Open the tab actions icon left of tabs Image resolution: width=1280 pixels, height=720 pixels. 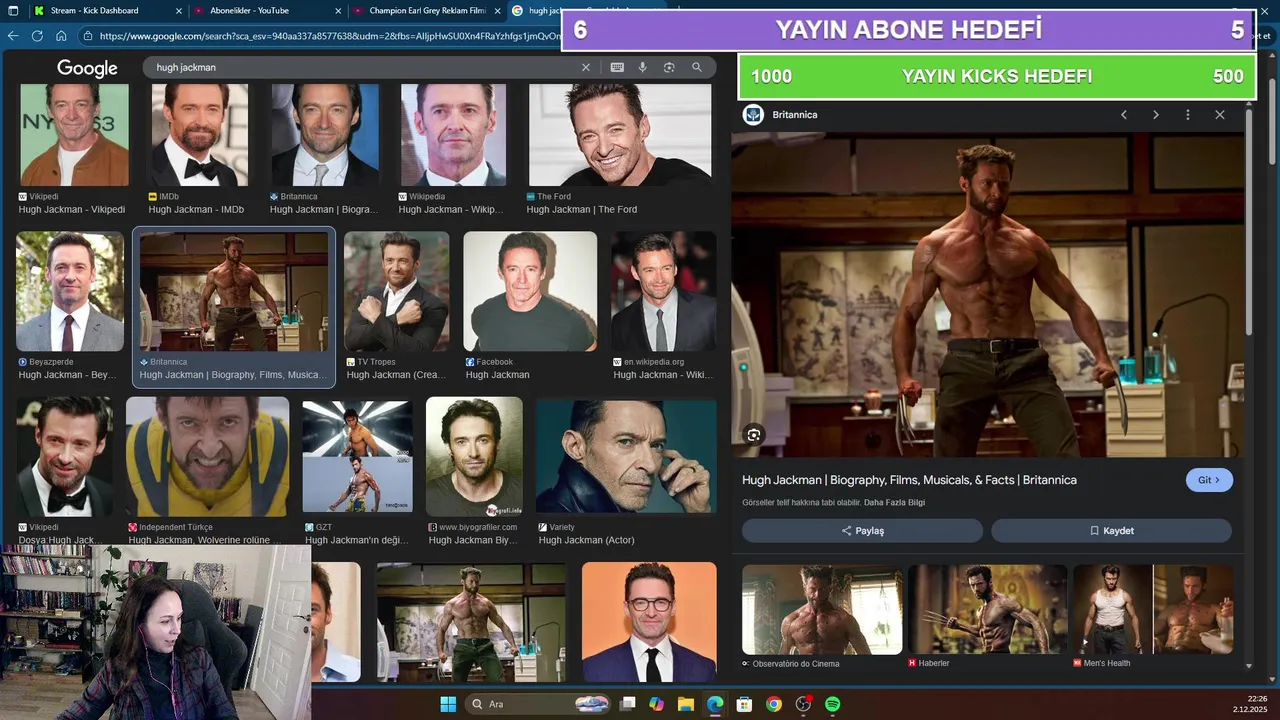[x=13, y=10]
